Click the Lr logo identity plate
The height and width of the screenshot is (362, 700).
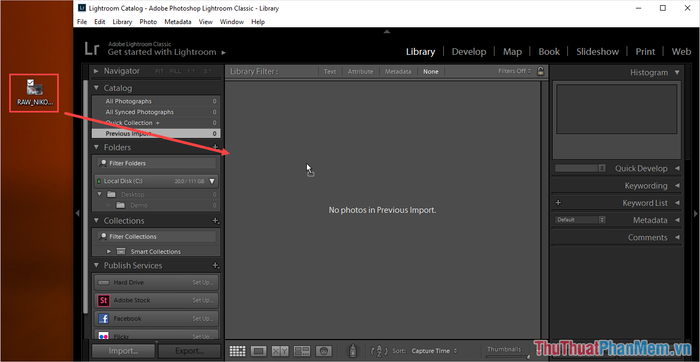[92, 49]
